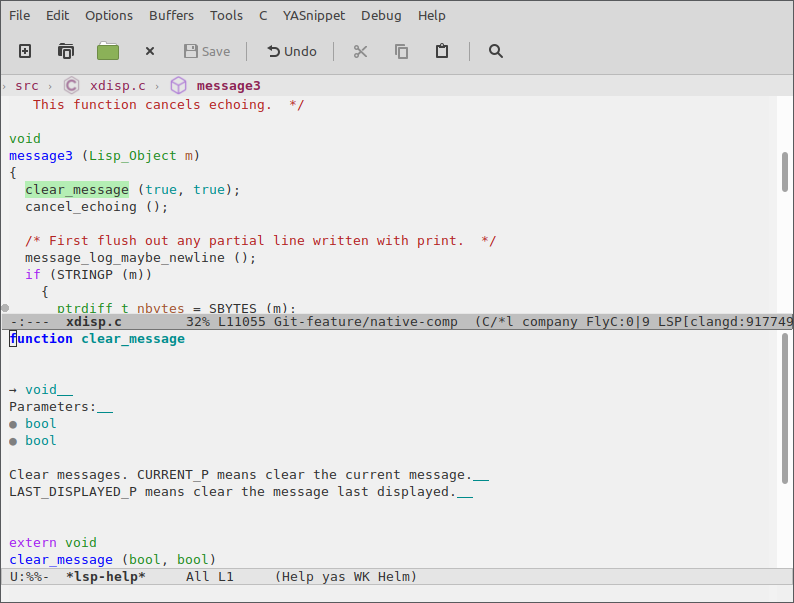Expand the src breadcrumb segment

pyautogui.click(x=27, y=86)
